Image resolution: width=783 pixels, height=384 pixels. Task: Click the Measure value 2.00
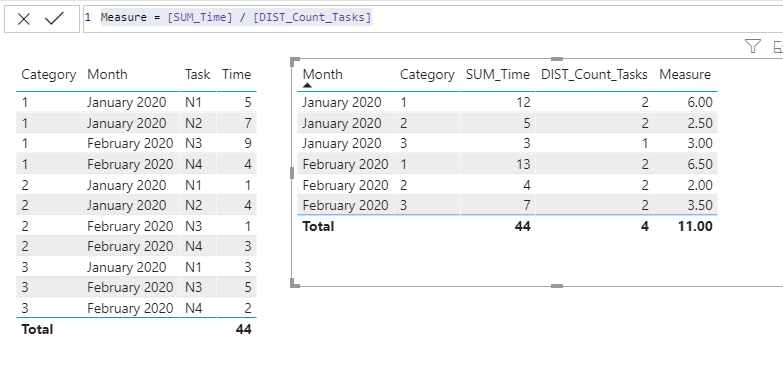[699, 185]
